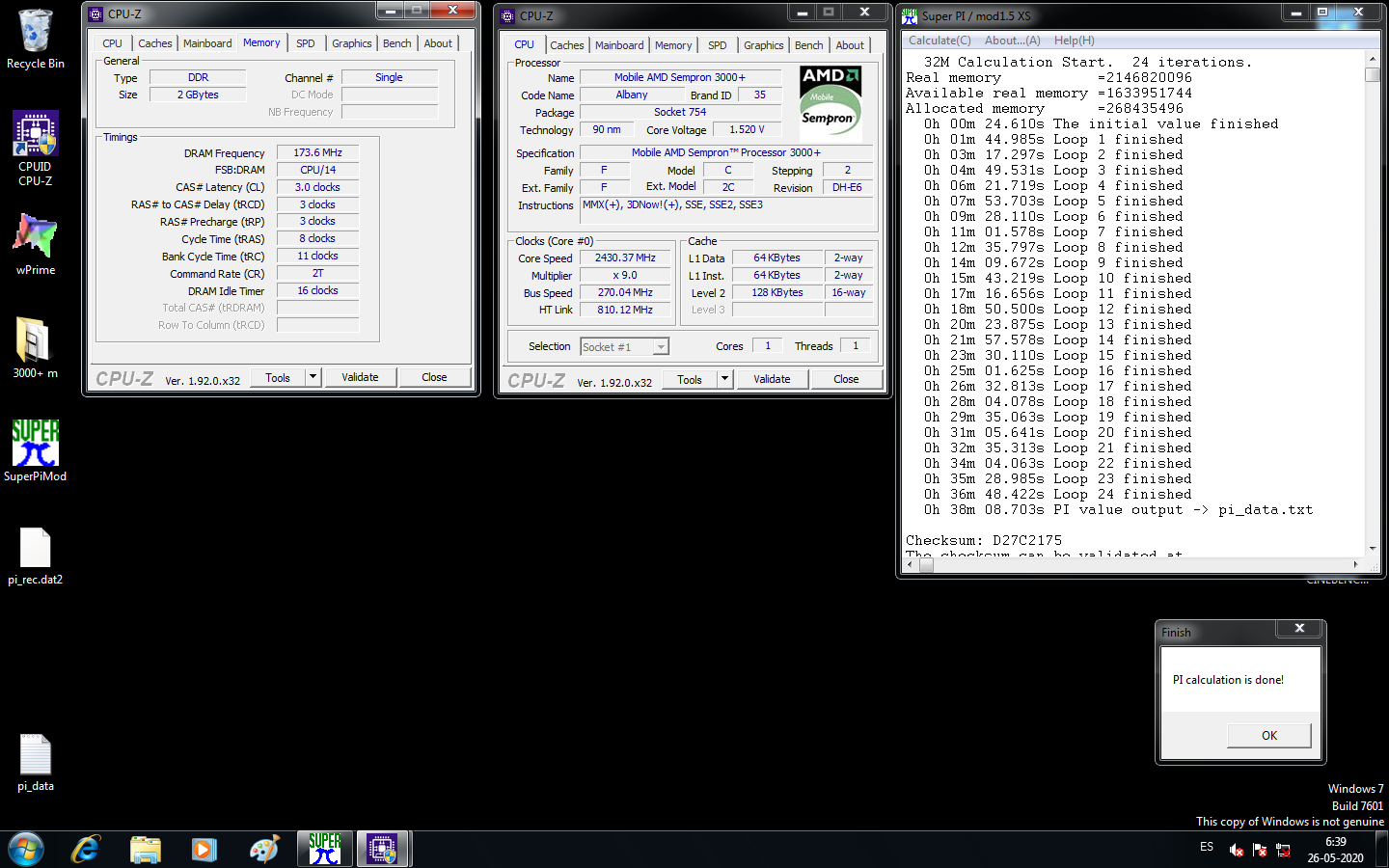1389x868 pixels.
Task: Launch the wPrime desktop icon
Action: click(x=36, y=244)
